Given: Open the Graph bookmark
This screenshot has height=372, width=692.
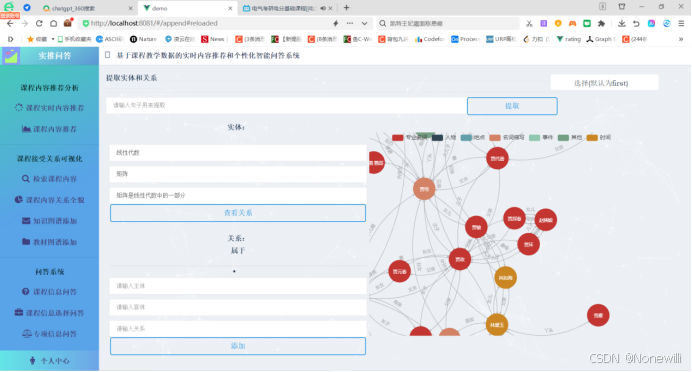Looking at the screenshot, I should (x=601, y=39).
